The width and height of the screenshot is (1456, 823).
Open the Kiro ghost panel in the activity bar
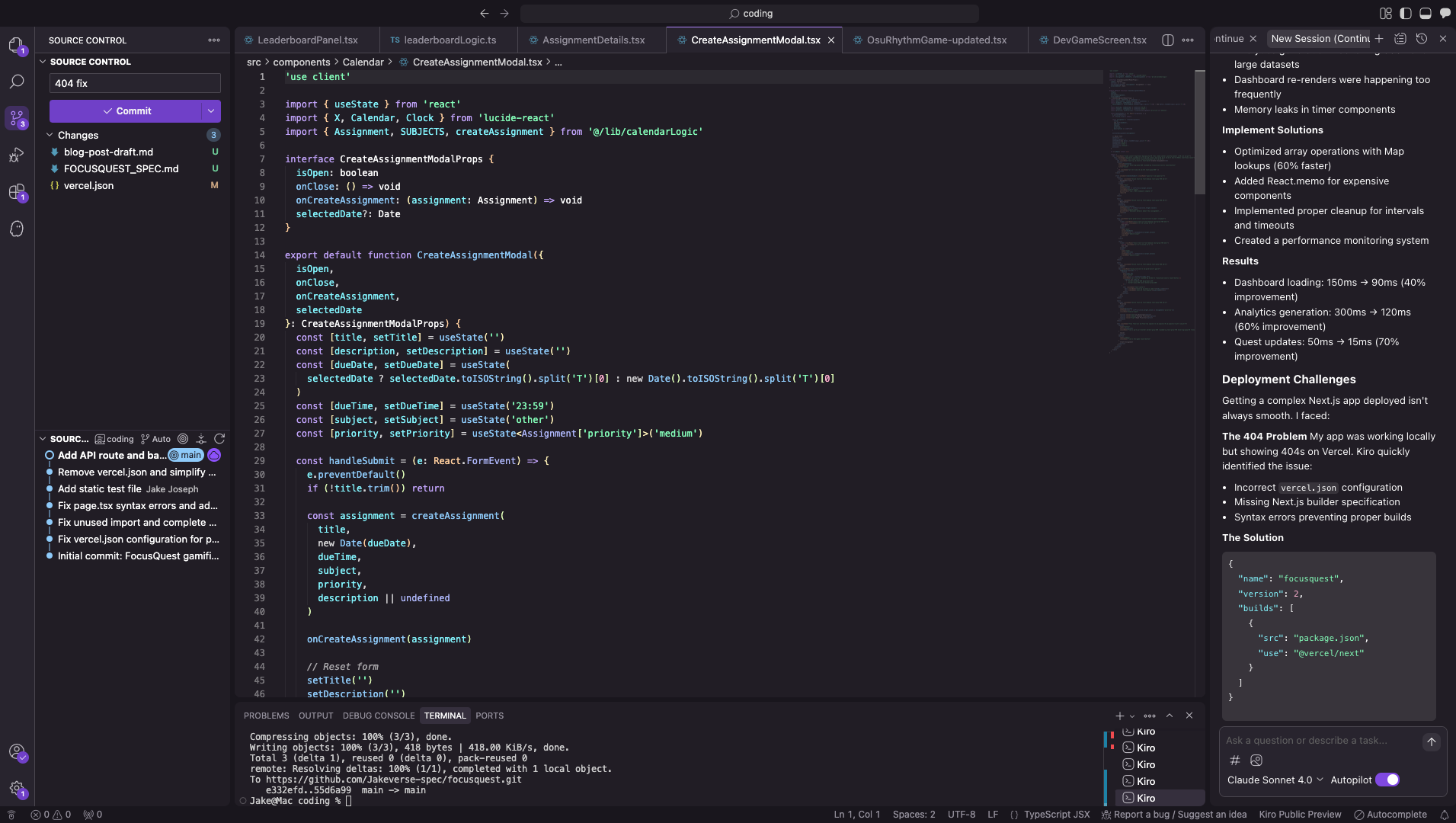(16, 229)
